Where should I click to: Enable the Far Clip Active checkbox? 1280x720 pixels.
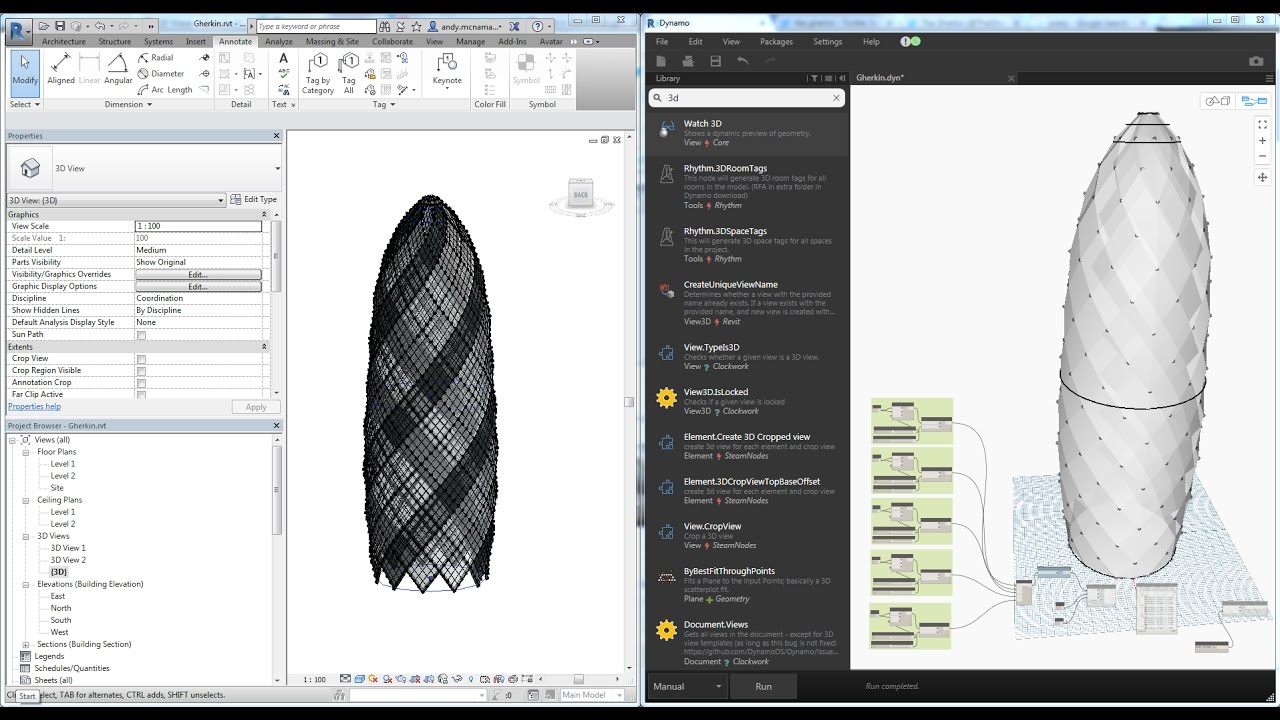coord(141,395)
